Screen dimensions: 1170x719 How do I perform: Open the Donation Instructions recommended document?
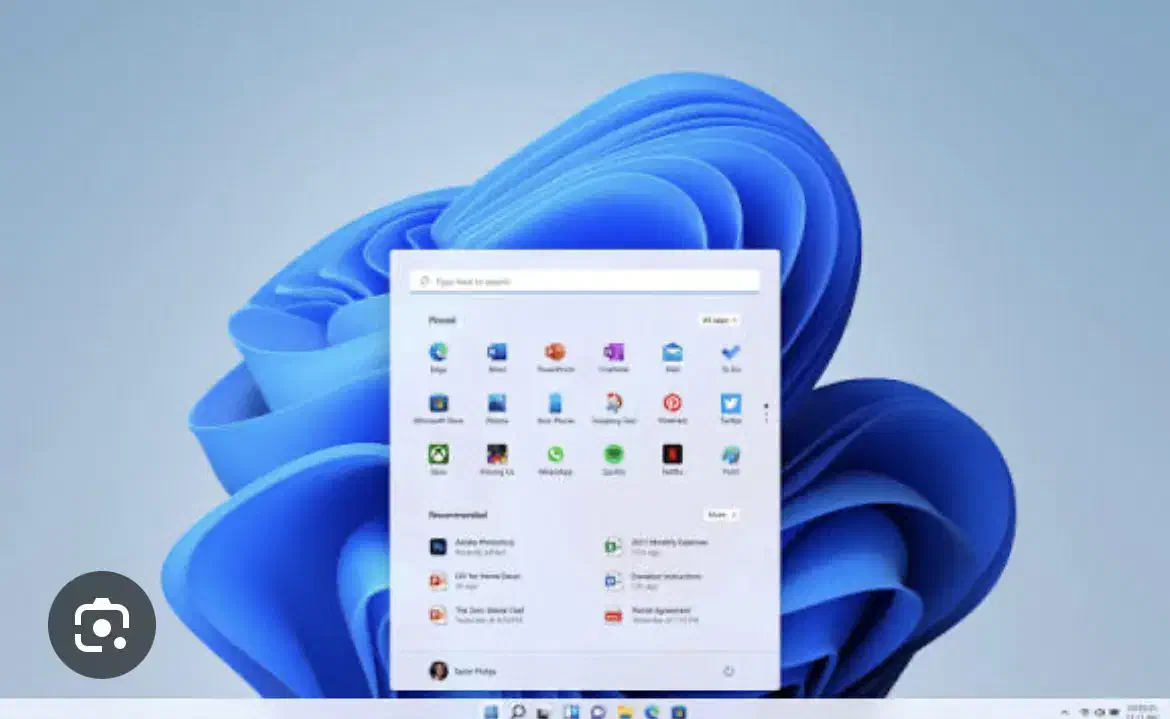coord(654,580)
